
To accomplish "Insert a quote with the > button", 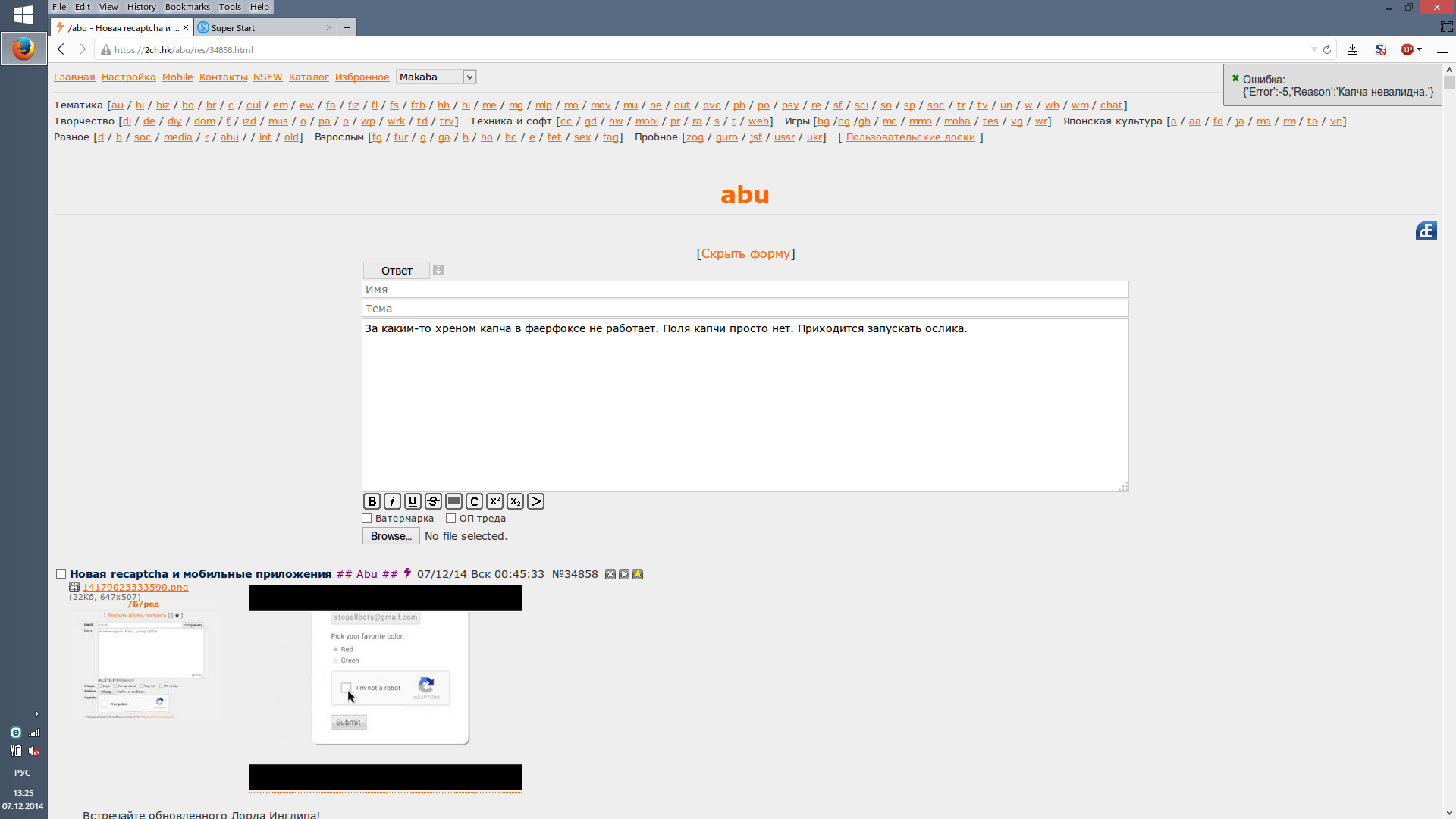I will pyautogui.click(x=535, y=501).
